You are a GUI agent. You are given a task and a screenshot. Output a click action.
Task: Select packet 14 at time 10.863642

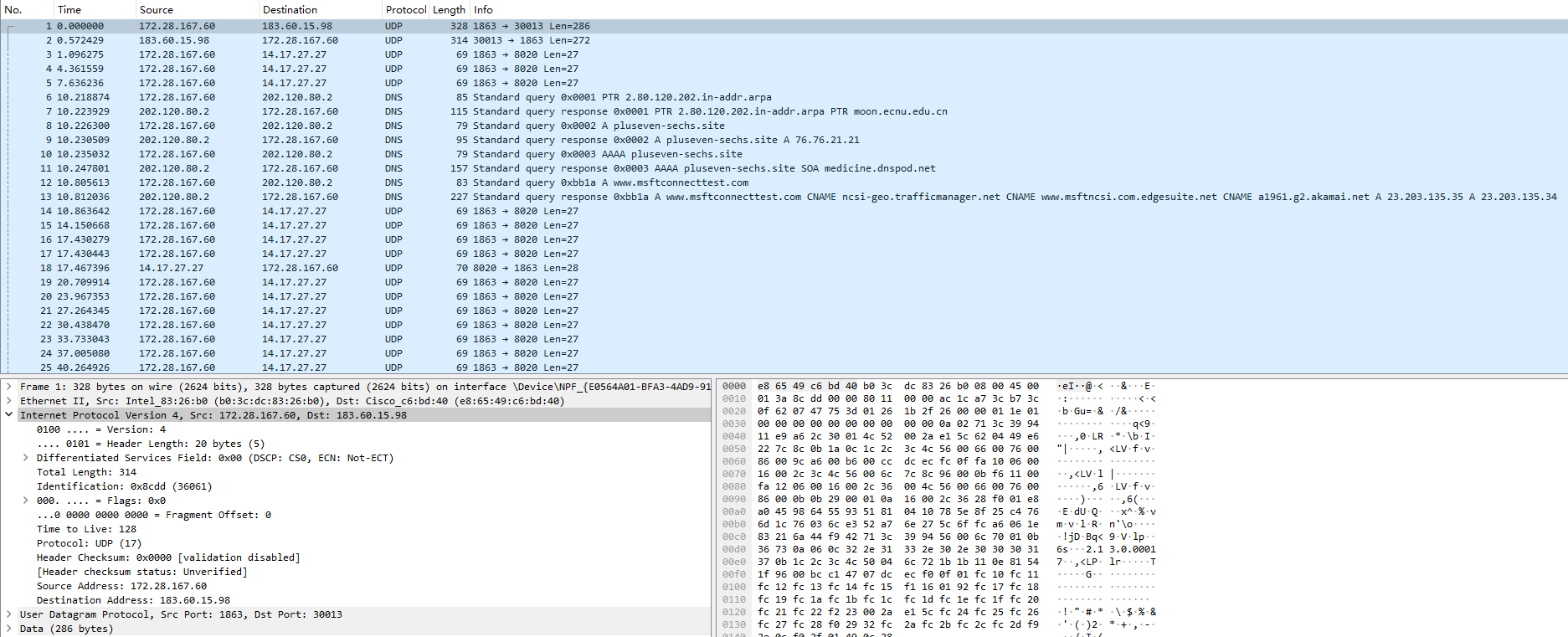pos(784,211)
